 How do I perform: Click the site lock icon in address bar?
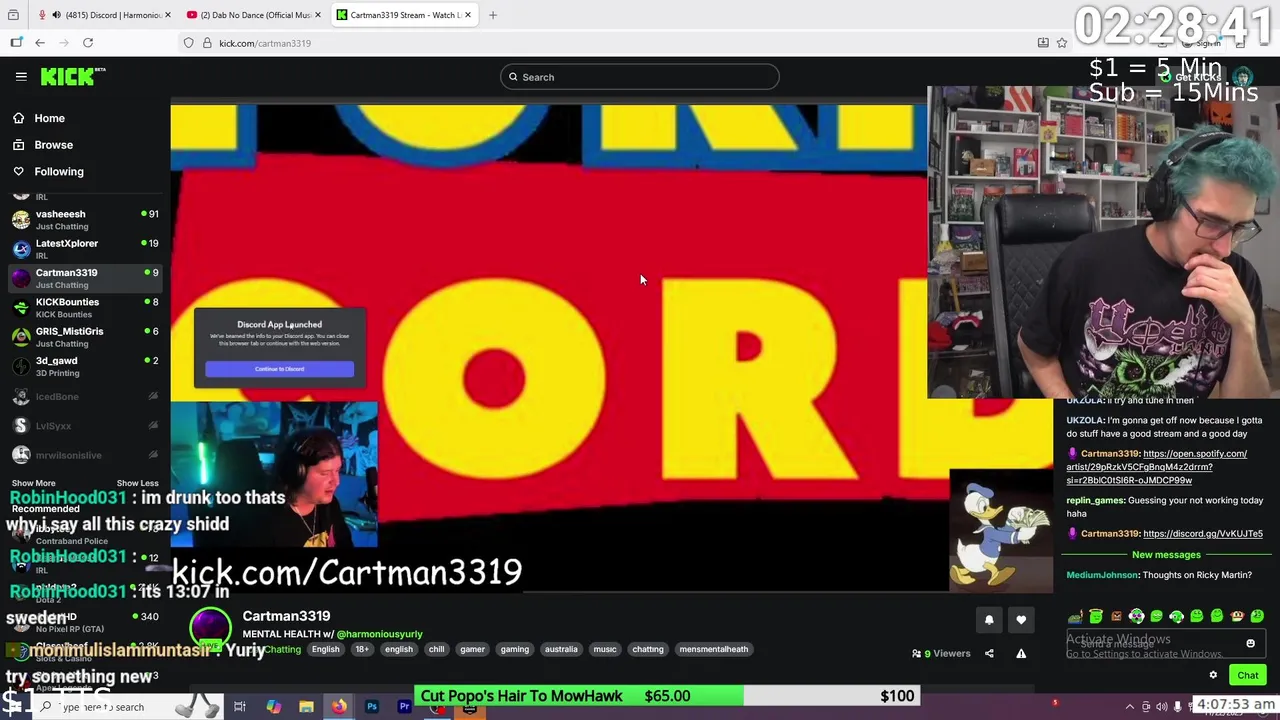point(207,43)
